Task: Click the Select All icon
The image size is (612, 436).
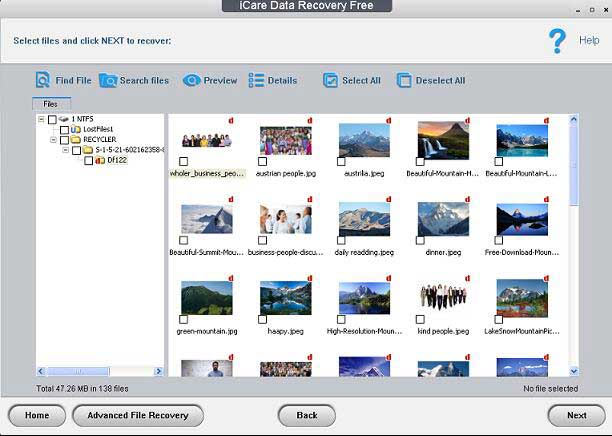Action: pyautogui.click(x=330, y=80)
